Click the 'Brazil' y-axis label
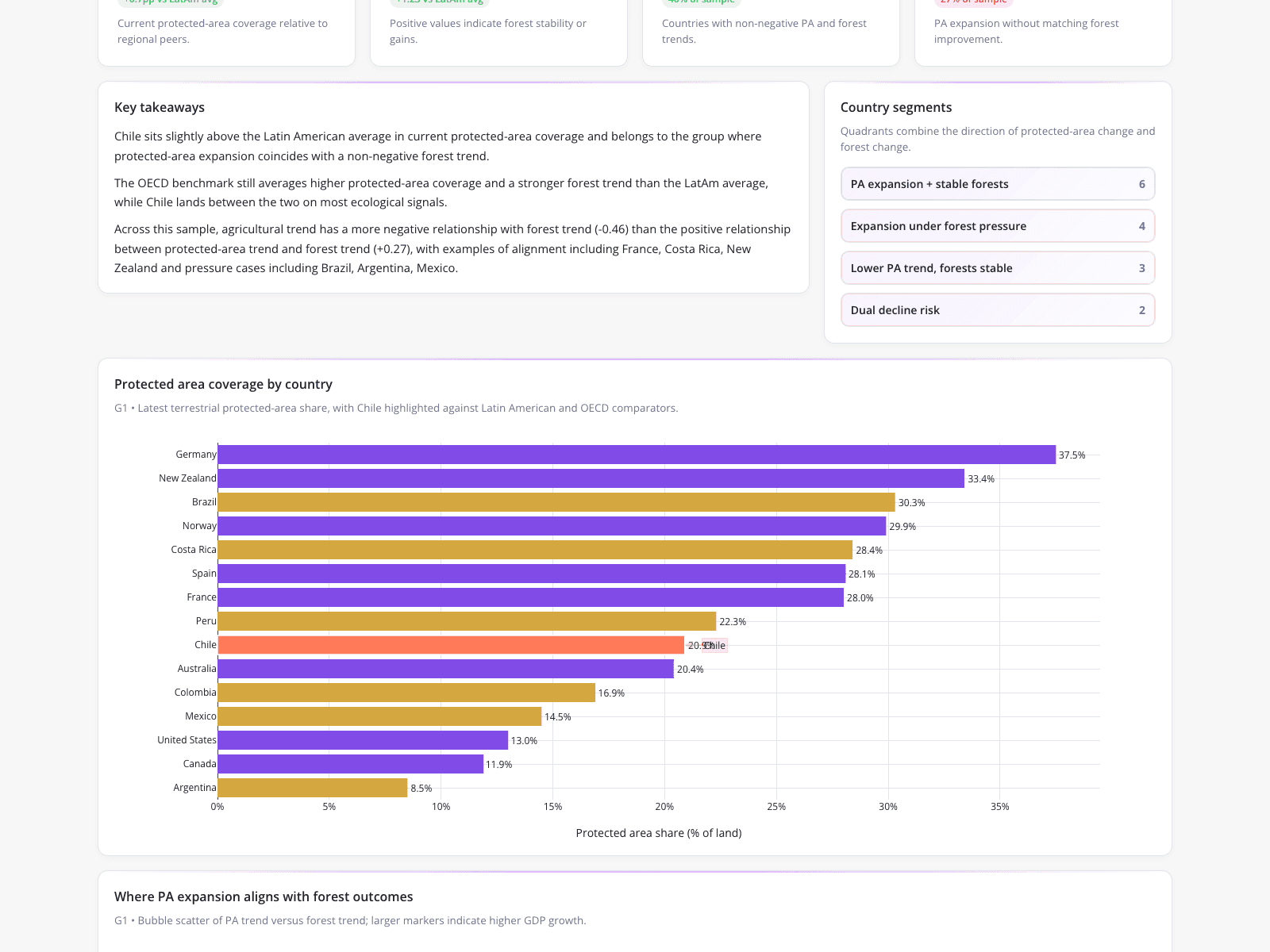1270x952 pixels. point(204,502)
